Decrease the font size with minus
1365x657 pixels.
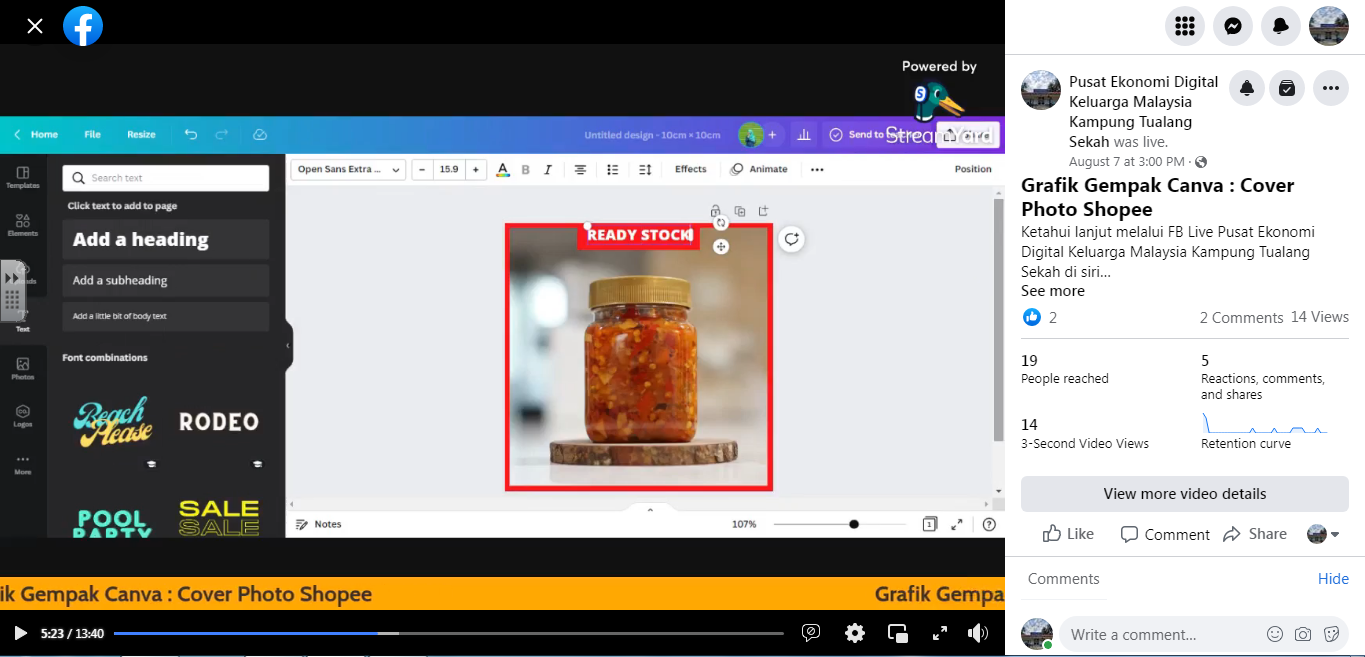pyautogui.click(x=422, y=169)
